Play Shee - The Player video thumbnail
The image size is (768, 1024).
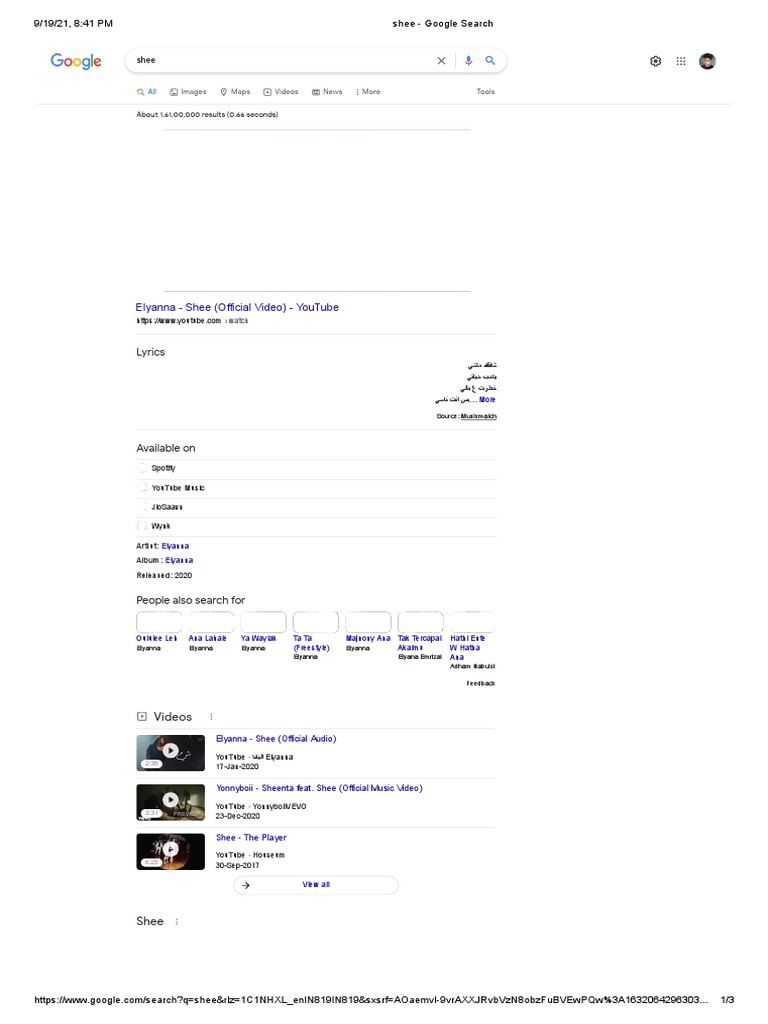(170, 852)
